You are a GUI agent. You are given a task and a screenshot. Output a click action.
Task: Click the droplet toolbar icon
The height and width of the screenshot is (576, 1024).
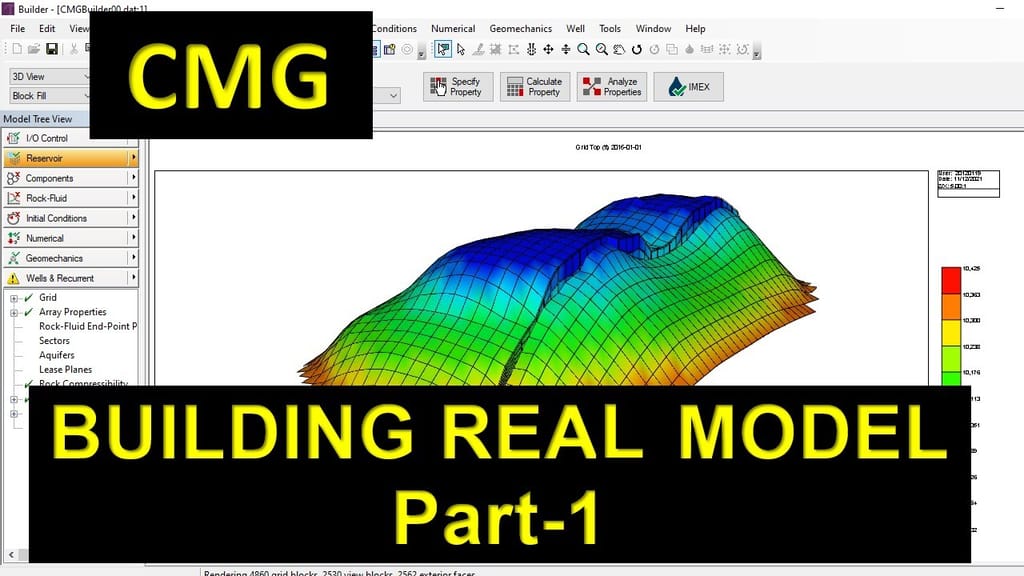(689, 49)
